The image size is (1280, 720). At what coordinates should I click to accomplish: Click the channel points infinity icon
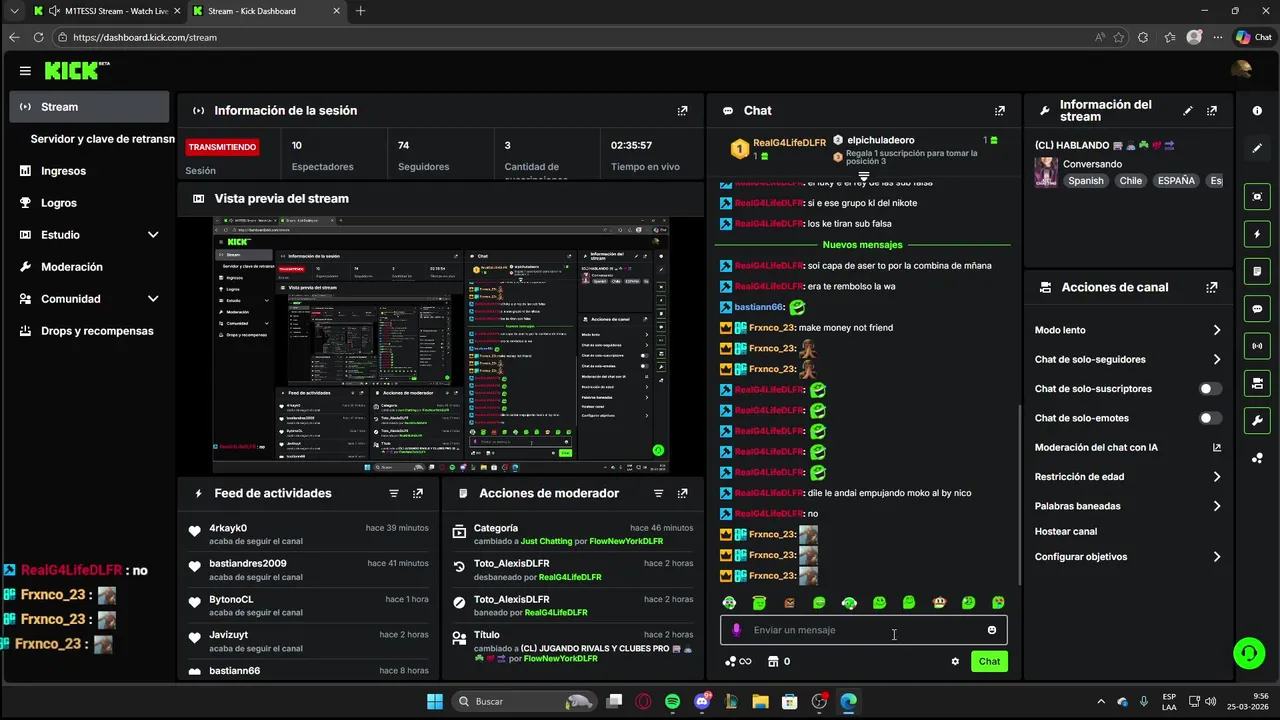click(738, 661)
